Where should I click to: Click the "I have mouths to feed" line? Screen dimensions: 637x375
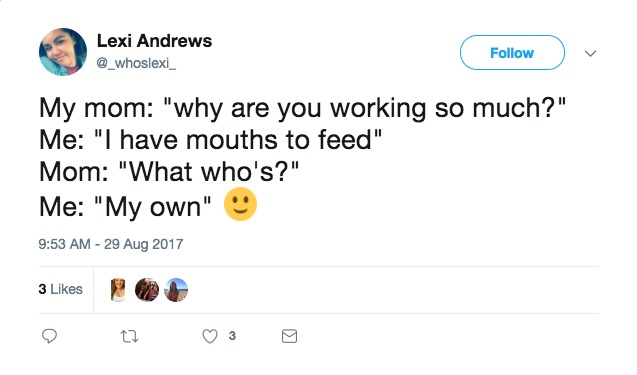[210, 141]
